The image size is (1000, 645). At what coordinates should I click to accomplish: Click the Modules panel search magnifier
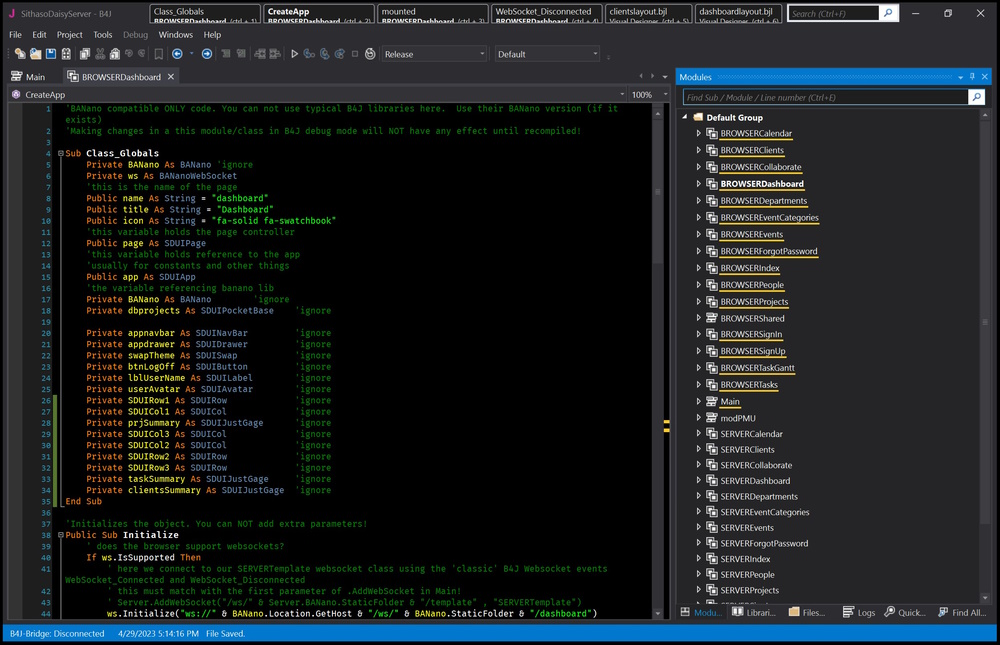click(x=976, y=97)
